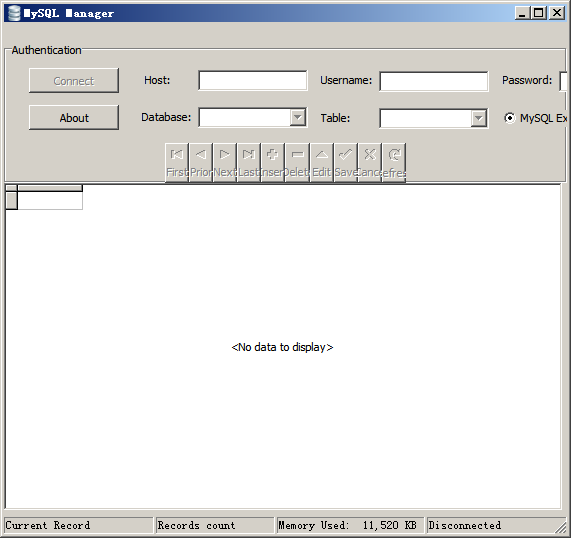571x538 pixels.
Task: Click the 'Table:' label
Action: (335, 118)
